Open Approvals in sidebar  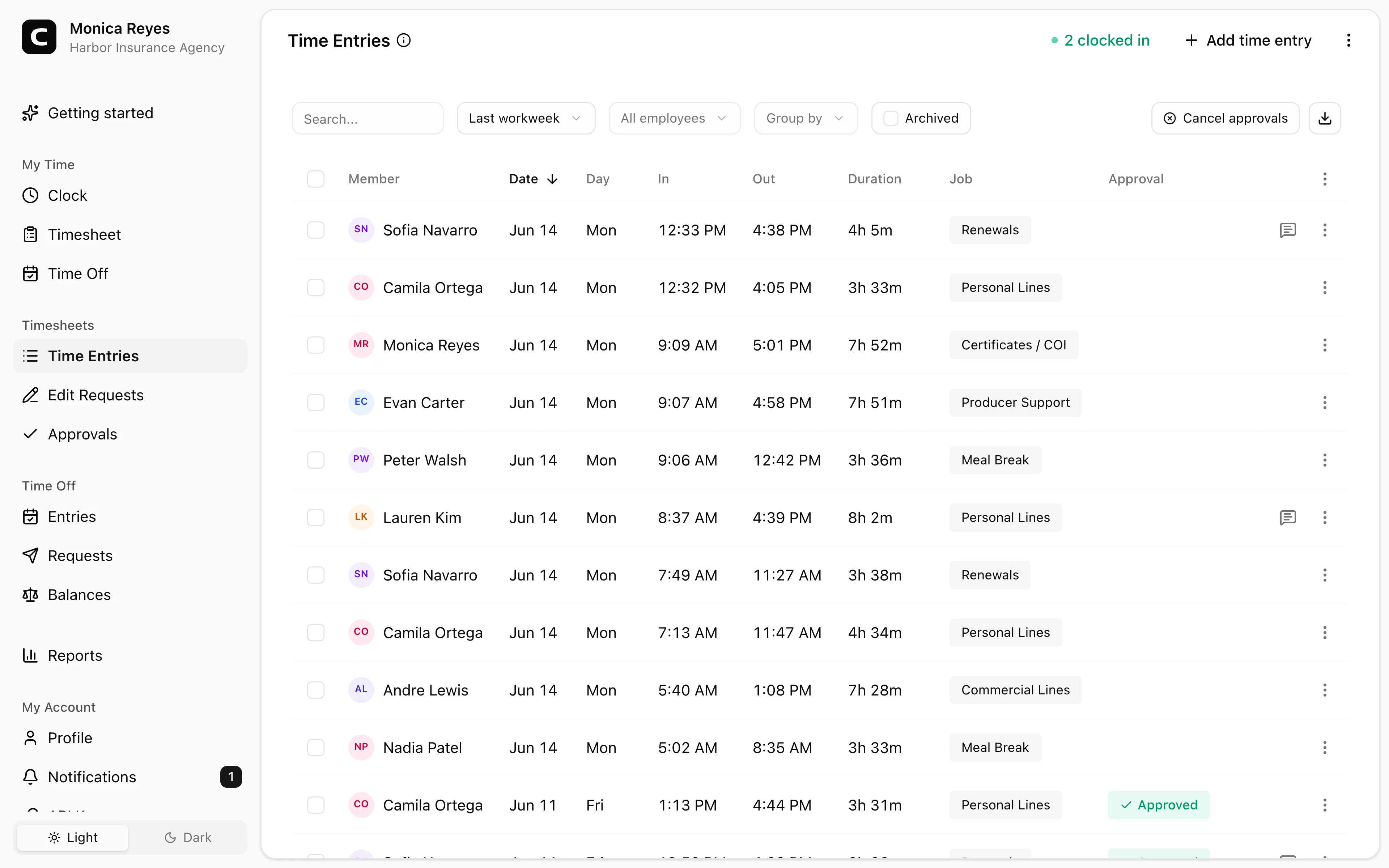pos(130,435)
